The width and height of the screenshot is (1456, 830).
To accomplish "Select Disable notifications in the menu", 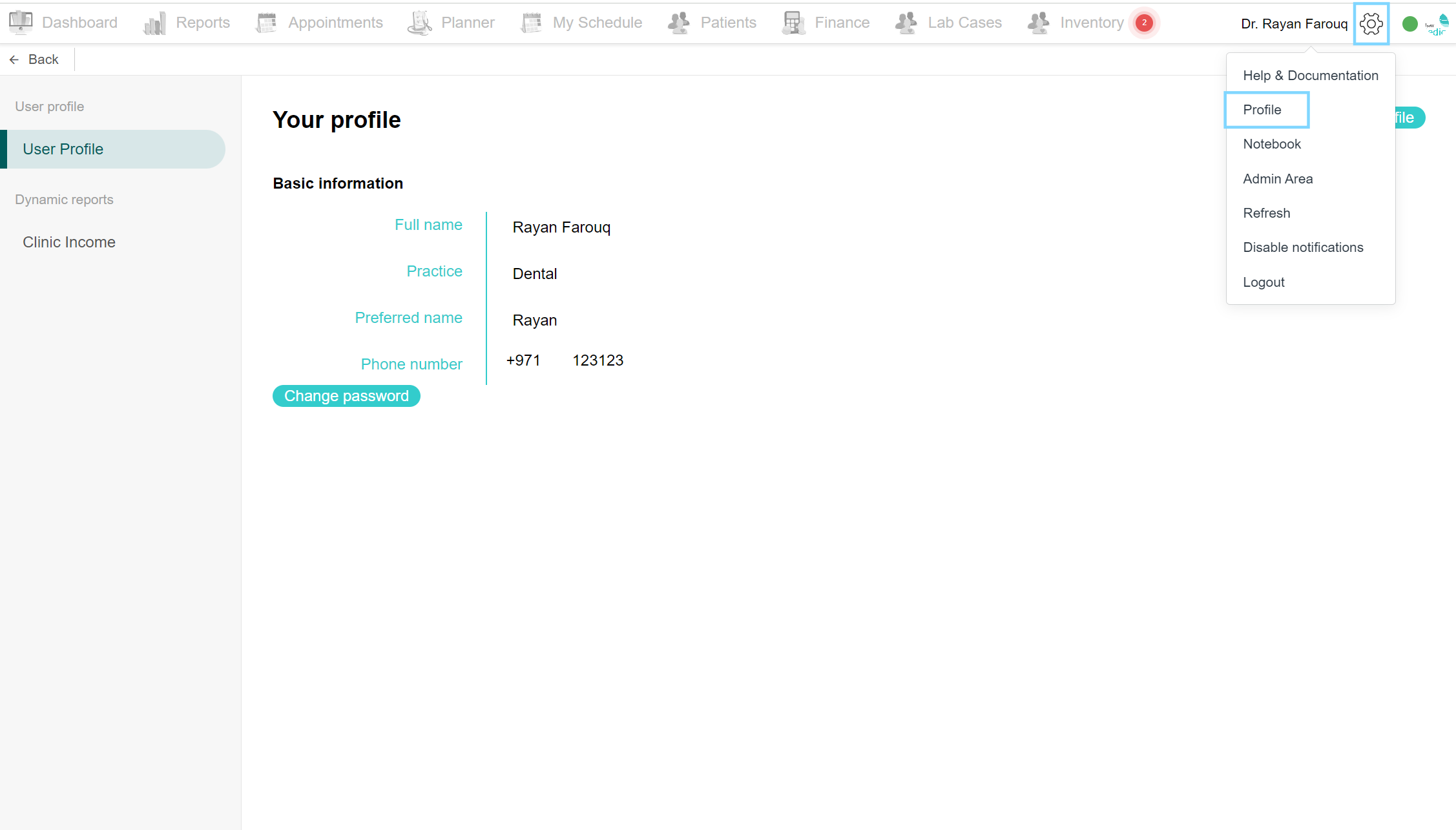I will pos(1303,247).
